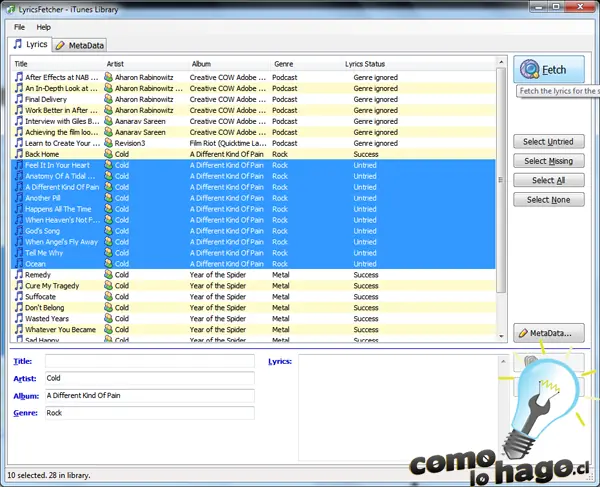Viewport: 600px width, 487px height.
Task: Click the note icon of Final Delivery
Action: click(19, 99)
